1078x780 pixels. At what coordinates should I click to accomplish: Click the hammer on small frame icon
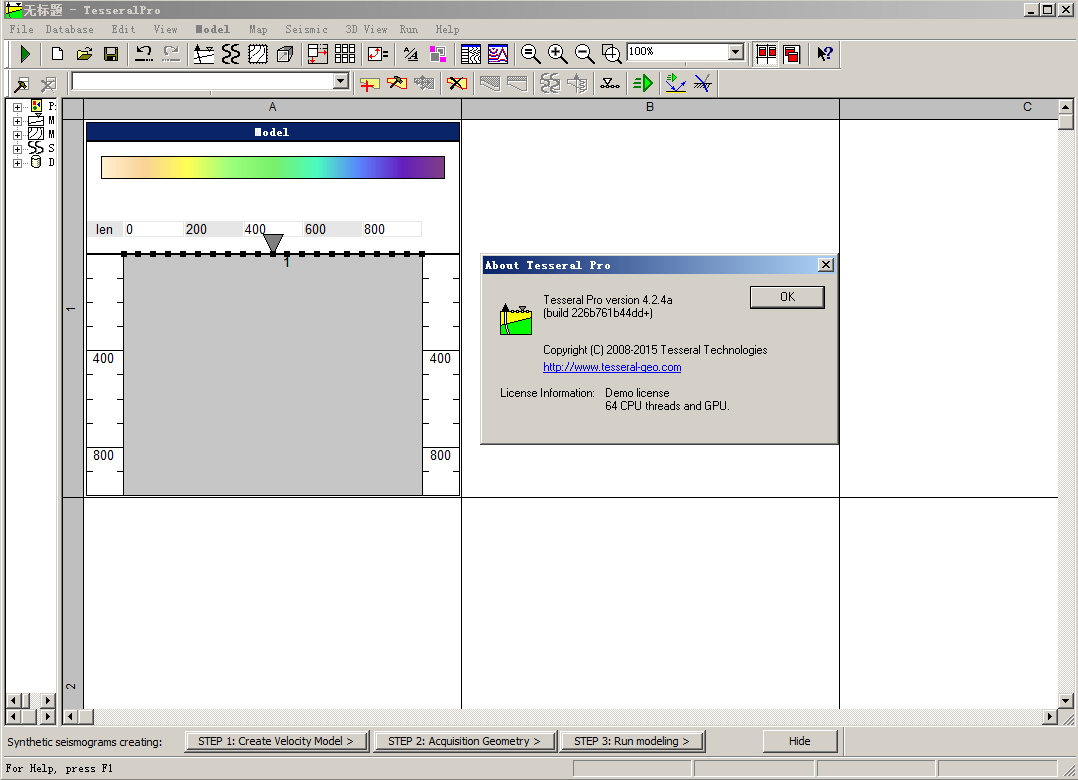click(x=21, y=84)
